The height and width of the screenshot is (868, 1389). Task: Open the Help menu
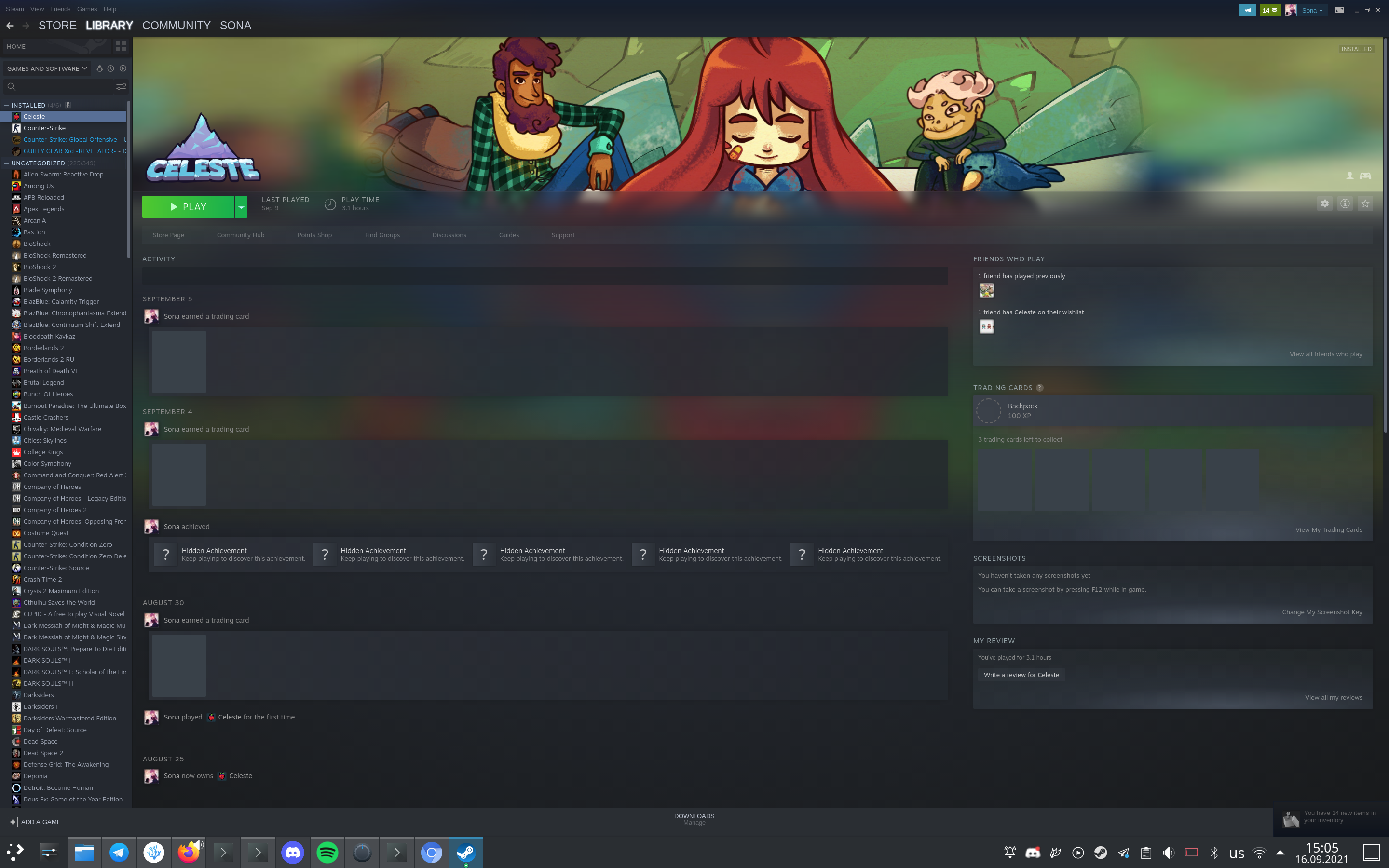click(x=109, y=9)
